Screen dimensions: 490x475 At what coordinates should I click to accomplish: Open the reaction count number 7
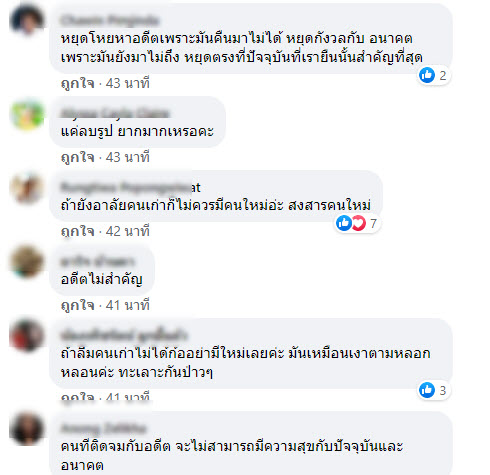tap(373, 223)
